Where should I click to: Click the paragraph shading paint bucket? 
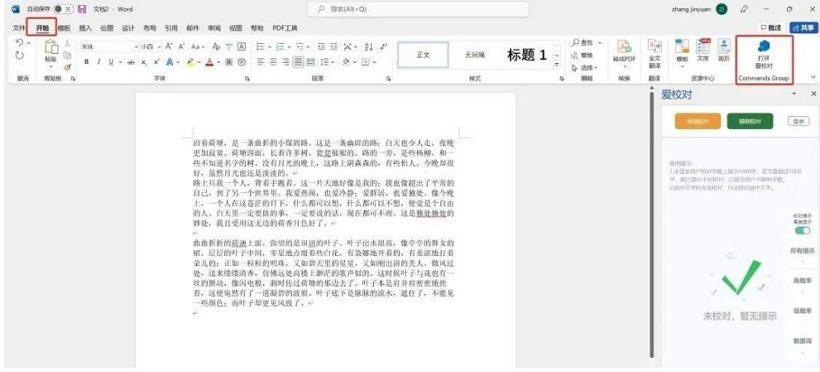346,62
